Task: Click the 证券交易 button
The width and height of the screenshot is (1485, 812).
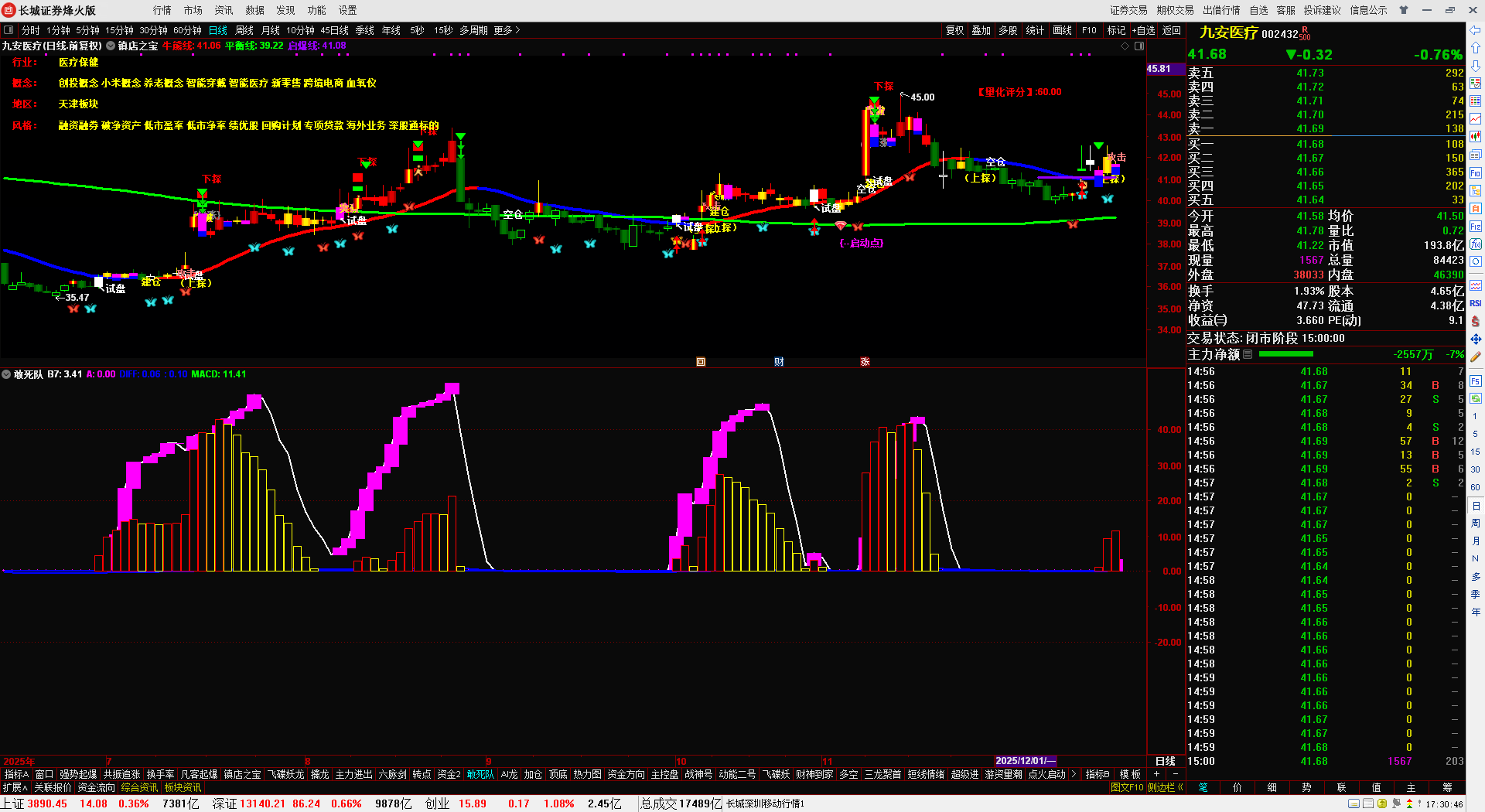Action: pyautogui.click(x=1129, y=10)
